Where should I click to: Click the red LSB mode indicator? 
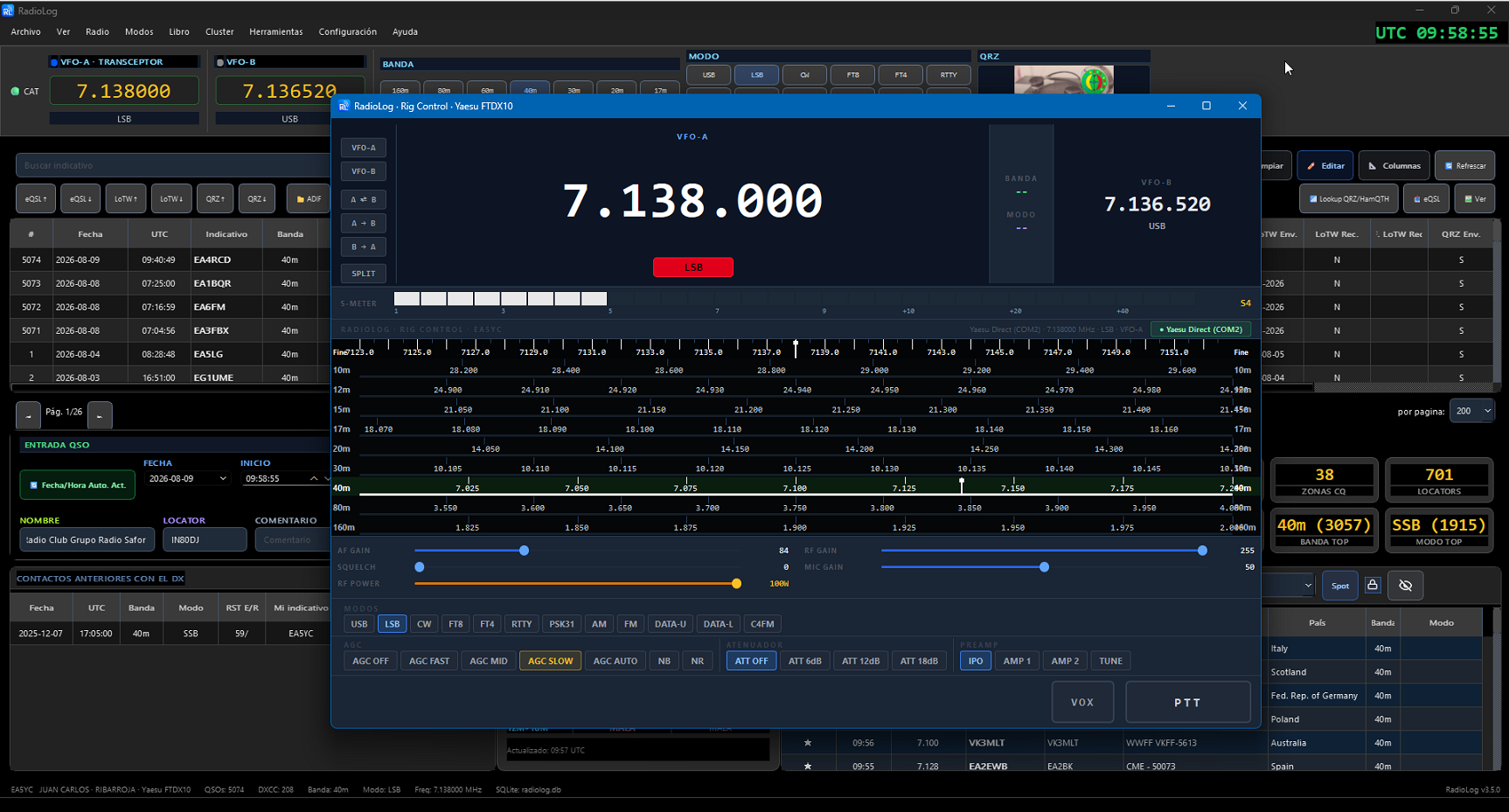pyautogui.click(x=693, y=267)
